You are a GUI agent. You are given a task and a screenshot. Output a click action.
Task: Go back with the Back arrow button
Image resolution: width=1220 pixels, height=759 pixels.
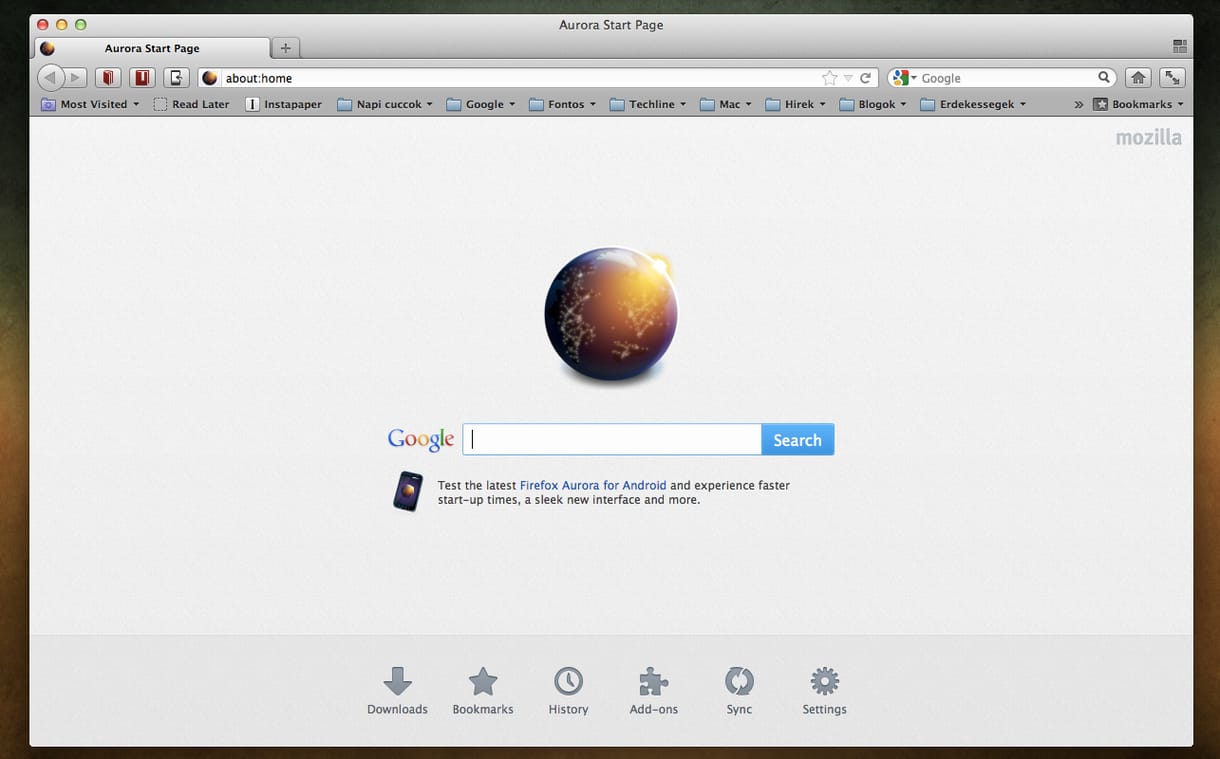pyautogui.click(x=50, y=78)
